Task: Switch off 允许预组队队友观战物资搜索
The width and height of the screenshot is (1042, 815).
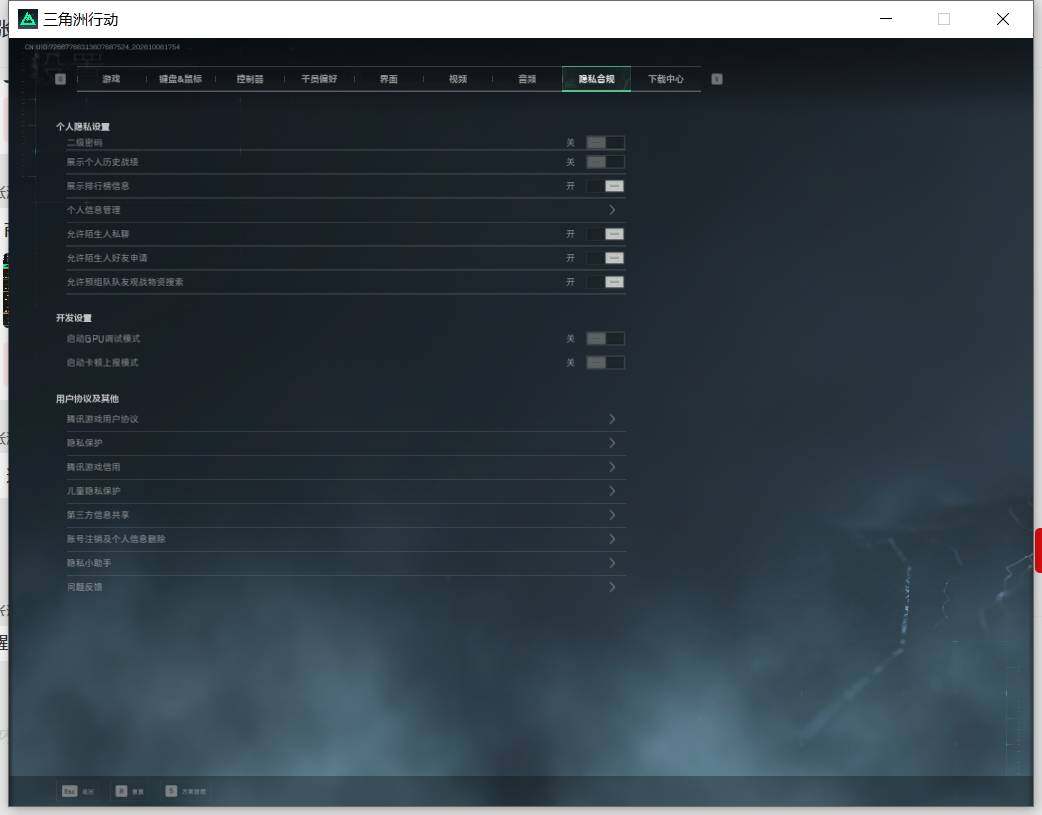Action: pos(605,282)
